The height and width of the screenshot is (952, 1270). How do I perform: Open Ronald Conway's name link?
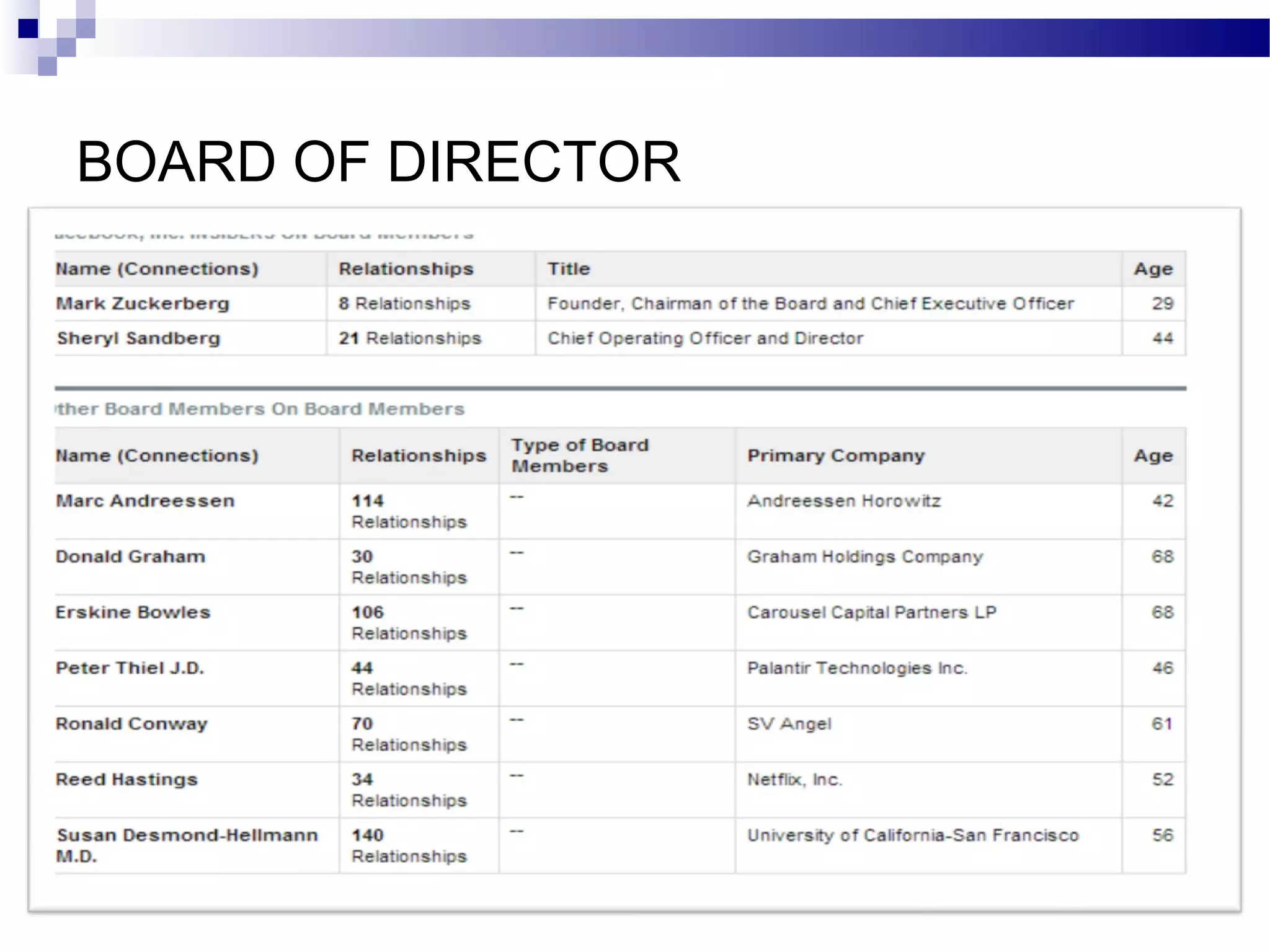pyautogui.click(x=131, y=724)
